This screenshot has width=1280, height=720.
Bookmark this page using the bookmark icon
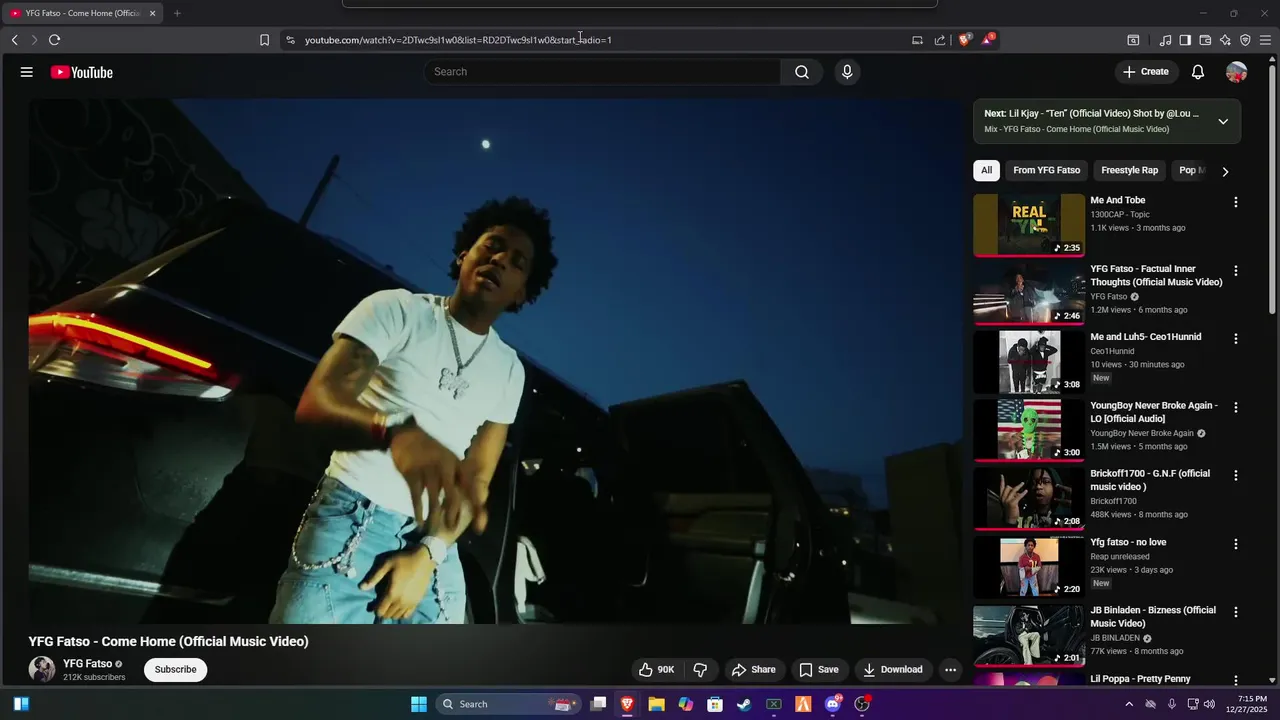coord(264,40)
